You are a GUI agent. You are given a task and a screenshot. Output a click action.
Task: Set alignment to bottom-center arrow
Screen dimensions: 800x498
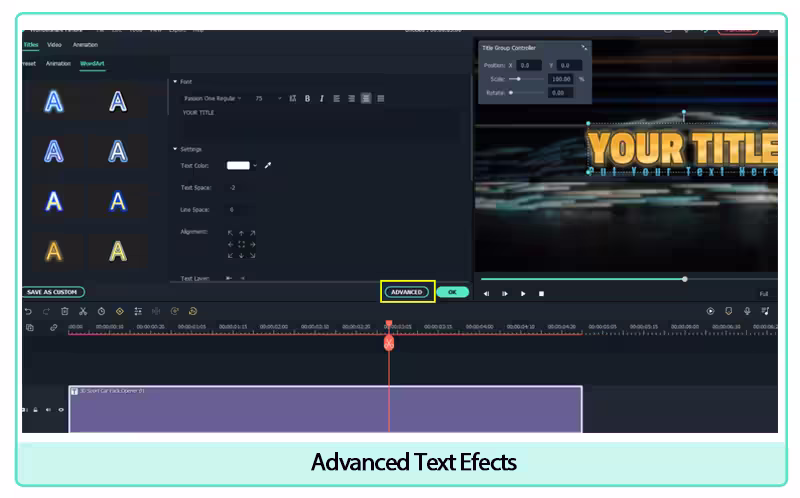coord(241,256)
